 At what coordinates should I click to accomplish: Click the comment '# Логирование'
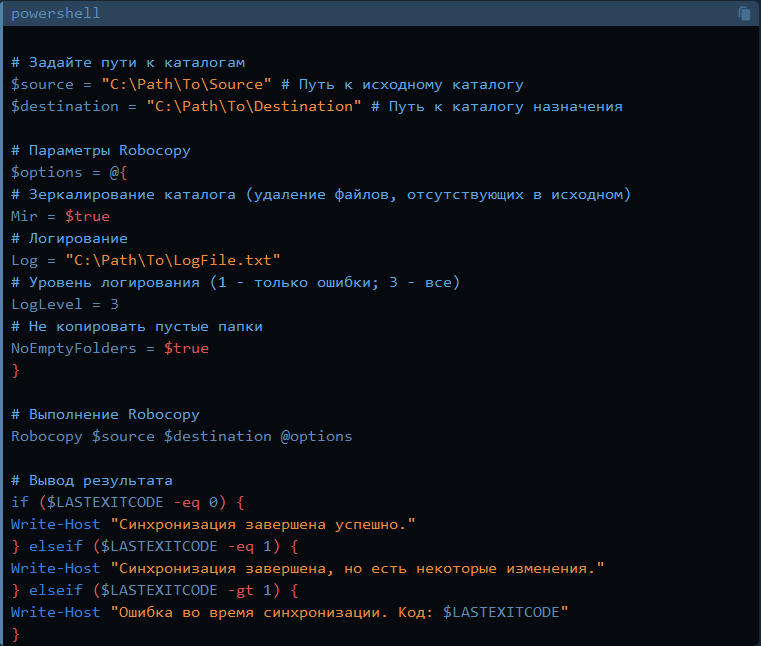[x=69, y=238]
